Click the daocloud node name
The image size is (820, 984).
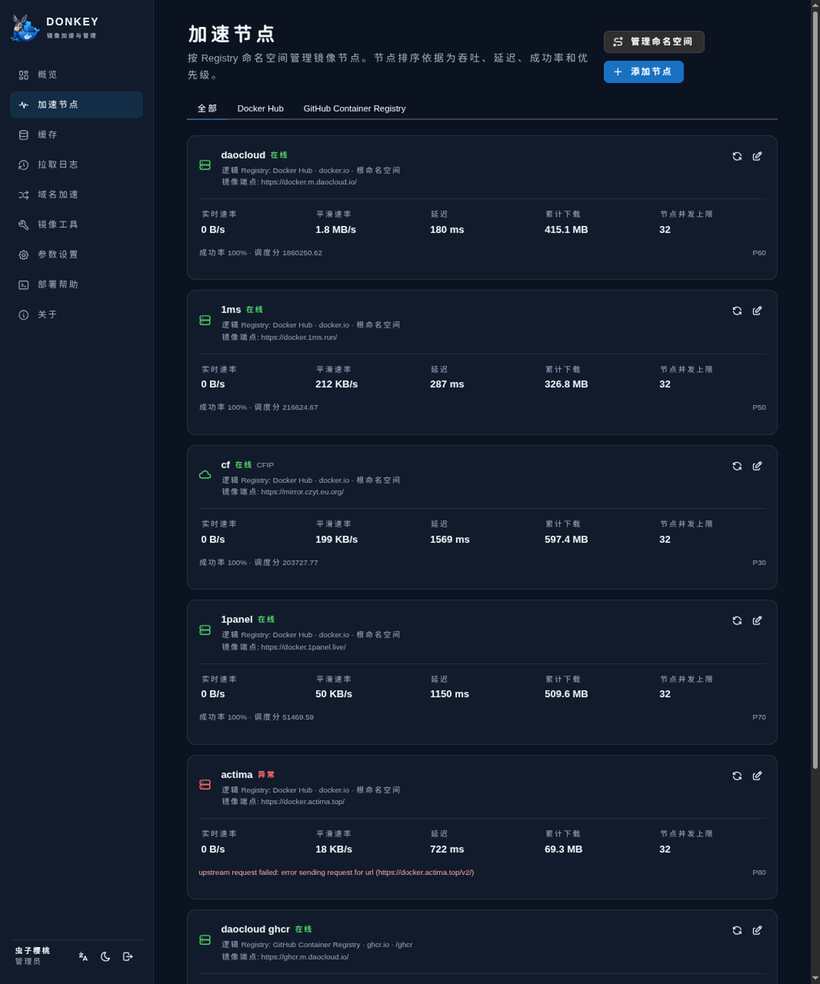pos(243,155)
